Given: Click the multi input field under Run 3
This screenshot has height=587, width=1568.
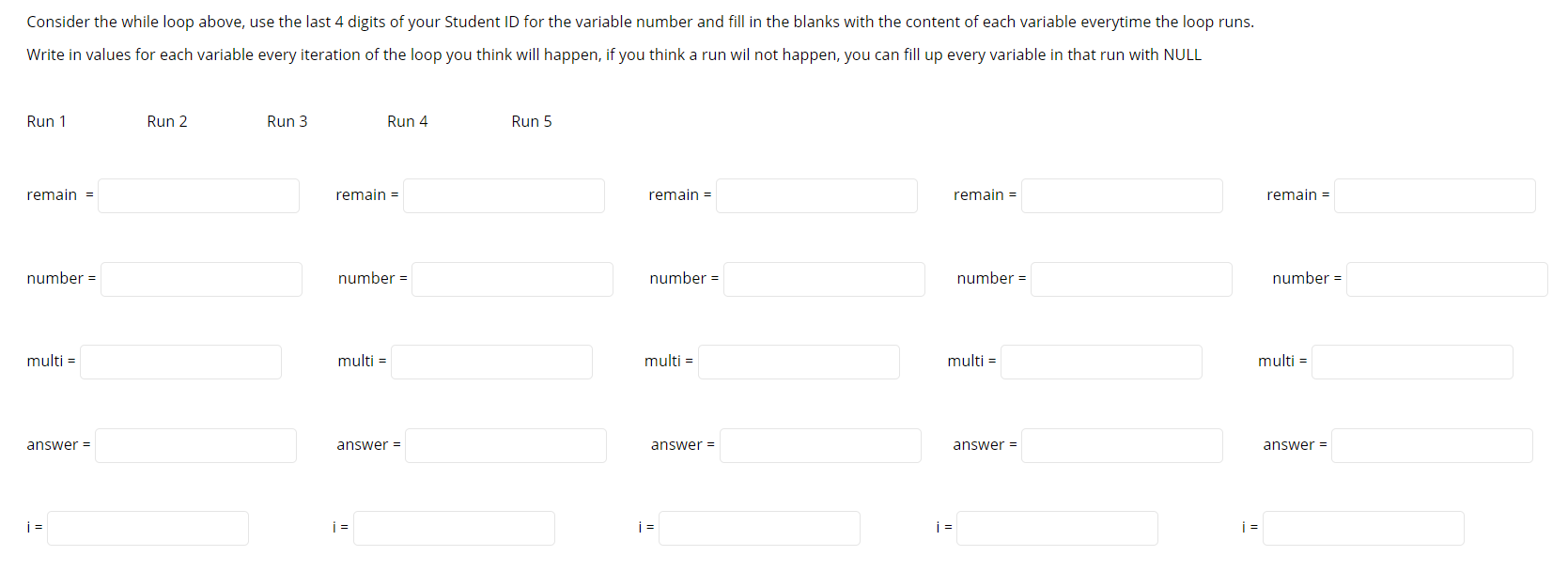Looking at the screenshot, I should [798, 362].
